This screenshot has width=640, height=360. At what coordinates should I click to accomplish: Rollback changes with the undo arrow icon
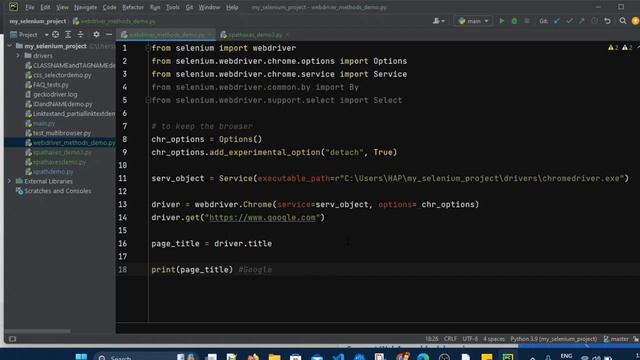607,21
